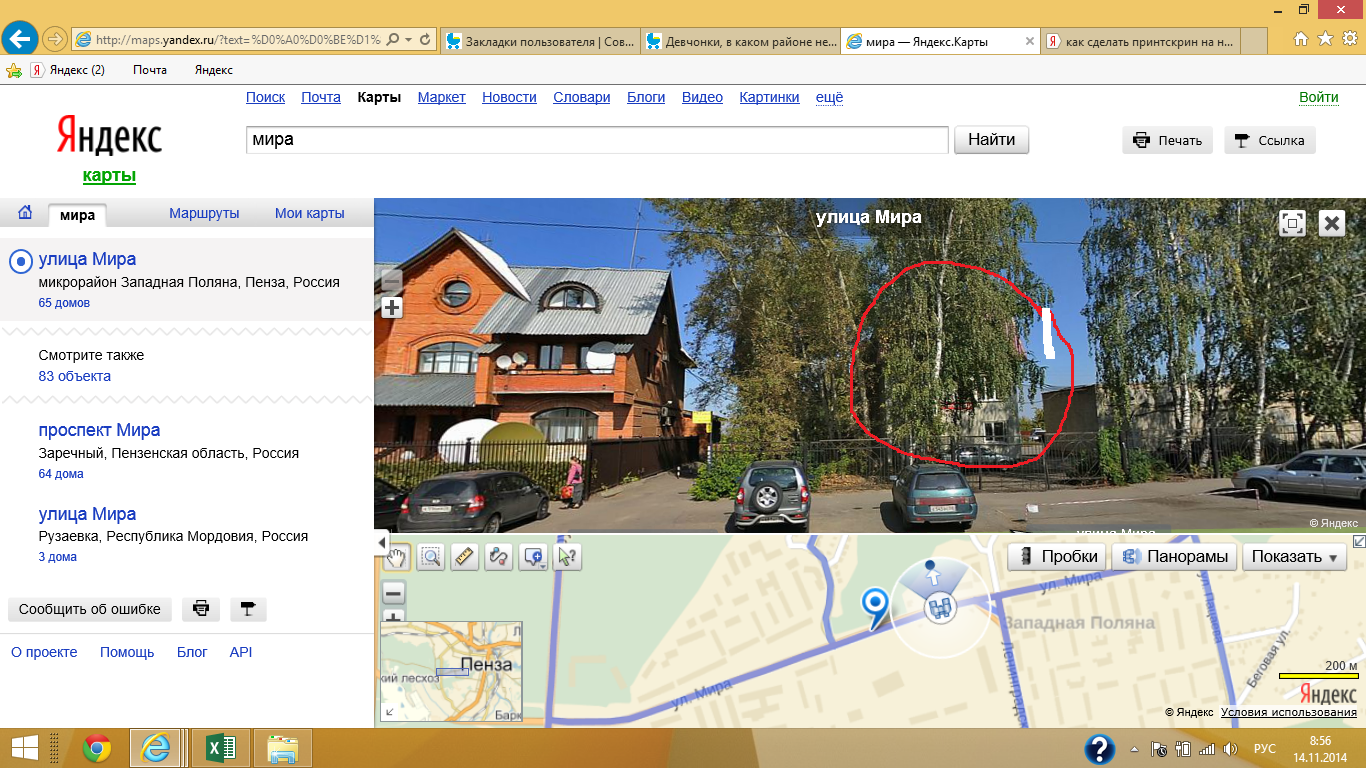Switch to the Мои карты tab

pyautogui.click(x=310, y=213)
